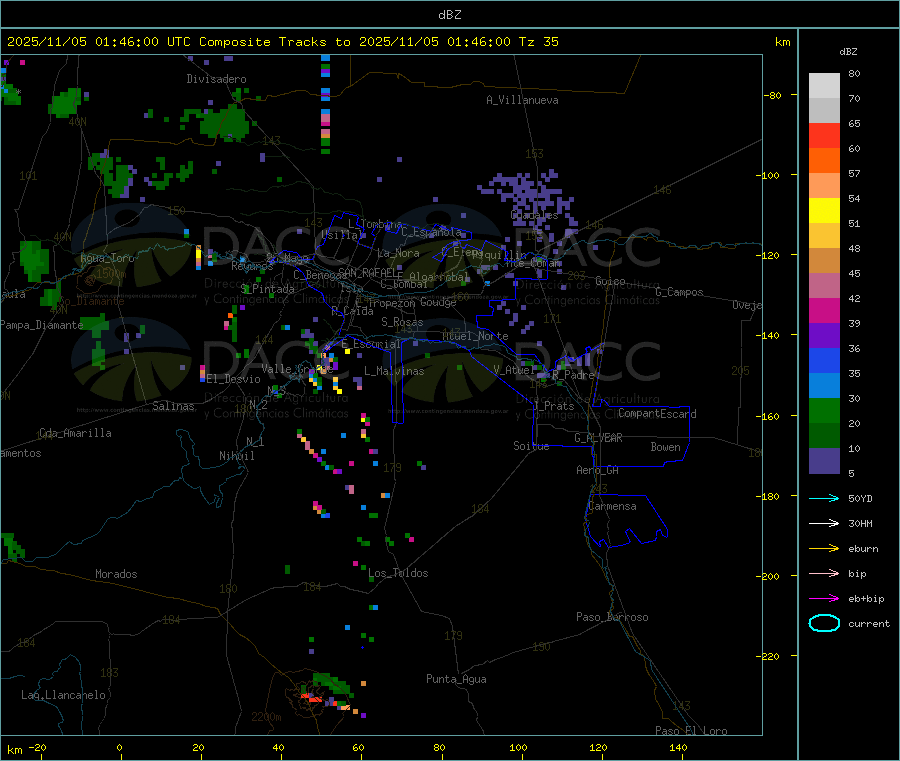Screen dimensions: 900x761
Task: Click the 'Cda_Amarilla' map label
Action: pyautogui.click(x=75, y=433)
